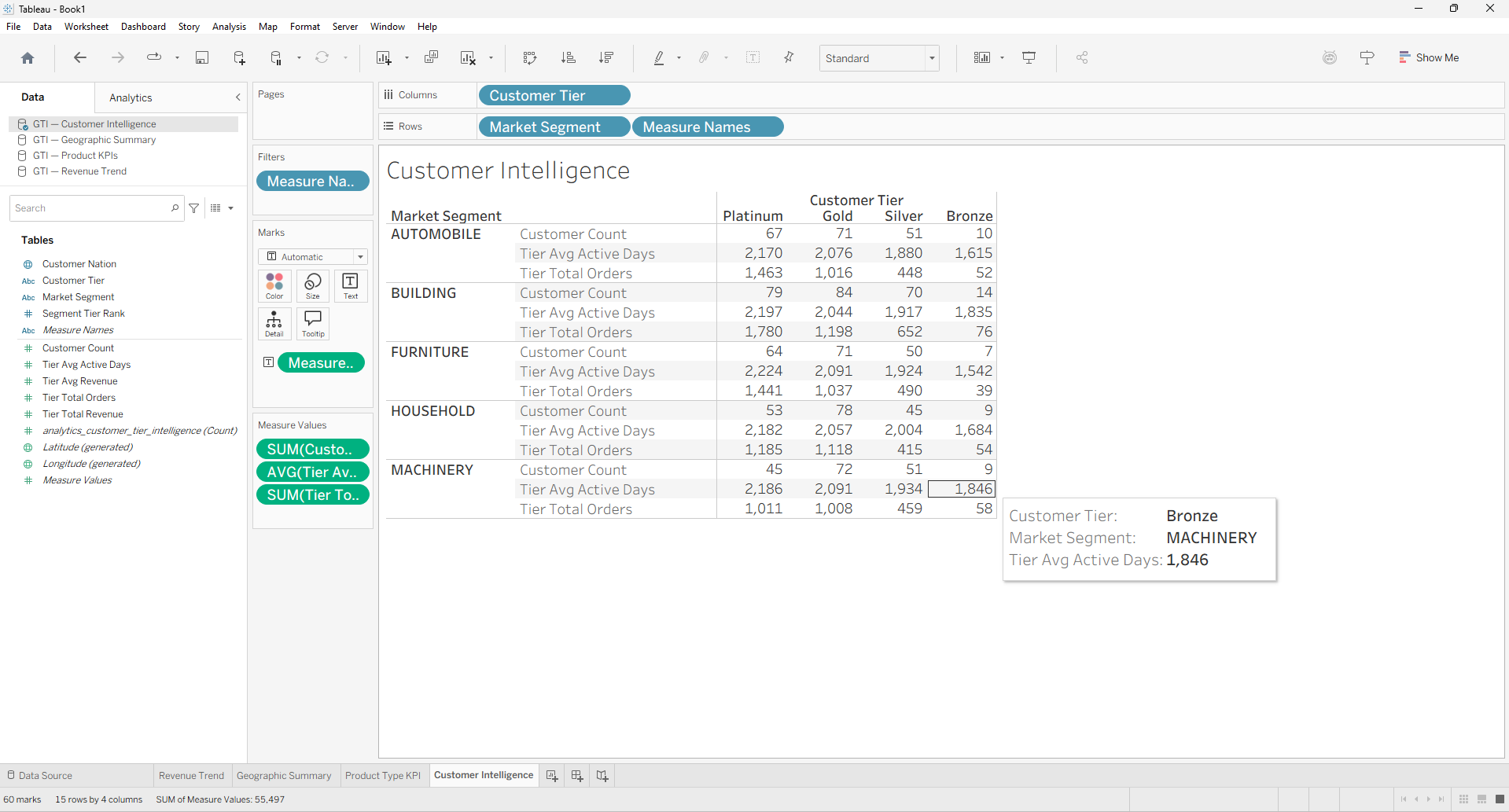Click the Measure Names filter pill
1509x812 pixels.
[x=313, y=181]
